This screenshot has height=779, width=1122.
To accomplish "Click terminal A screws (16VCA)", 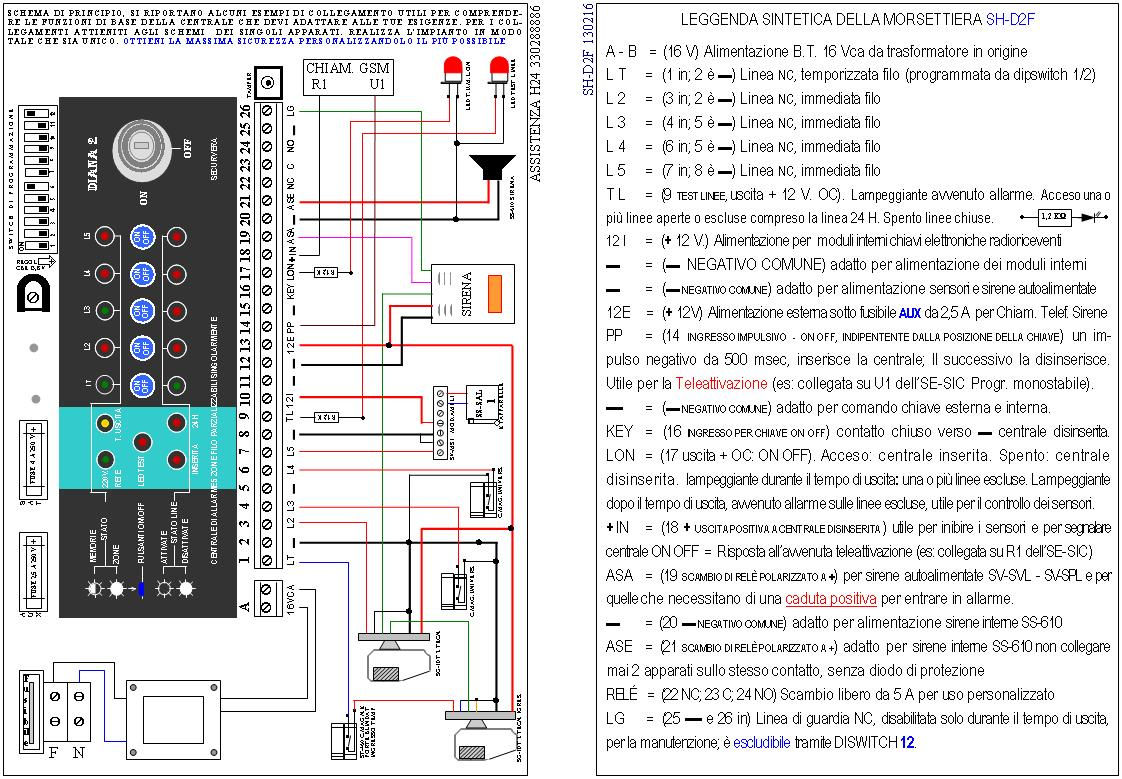I will pyautogui.click(x=268, y=598).
